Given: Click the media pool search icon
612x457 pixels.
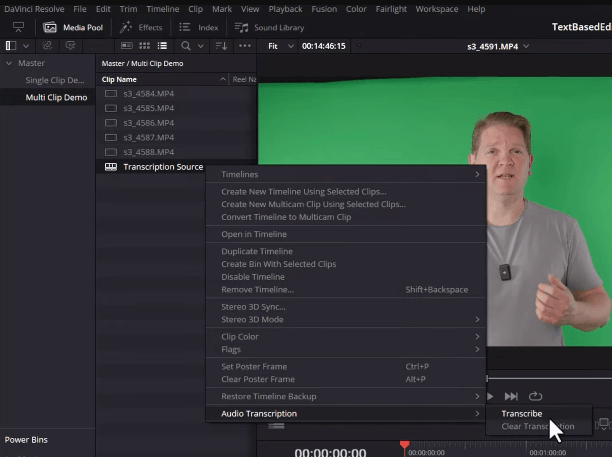Looking at the screenshot, I should [186, 46].
